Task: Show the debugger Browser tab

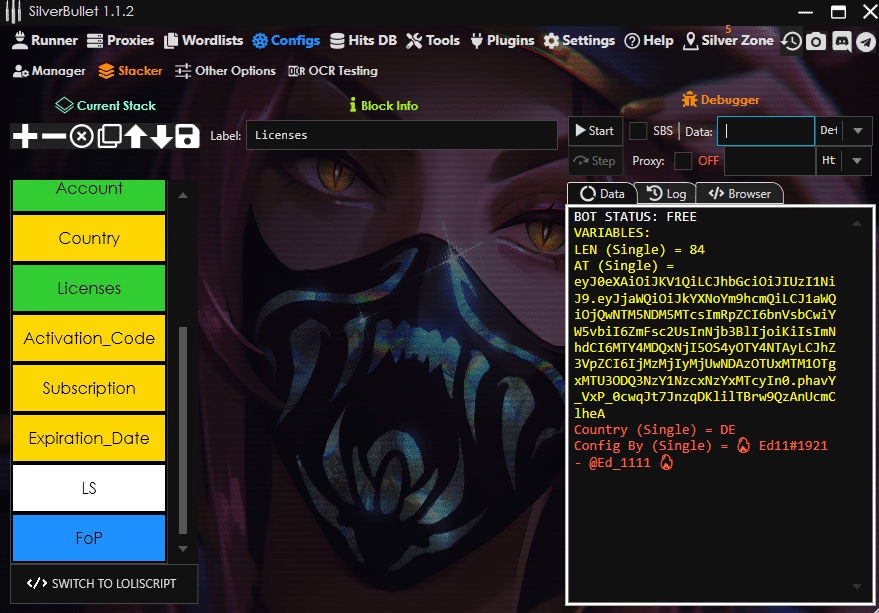Action: 739,193
